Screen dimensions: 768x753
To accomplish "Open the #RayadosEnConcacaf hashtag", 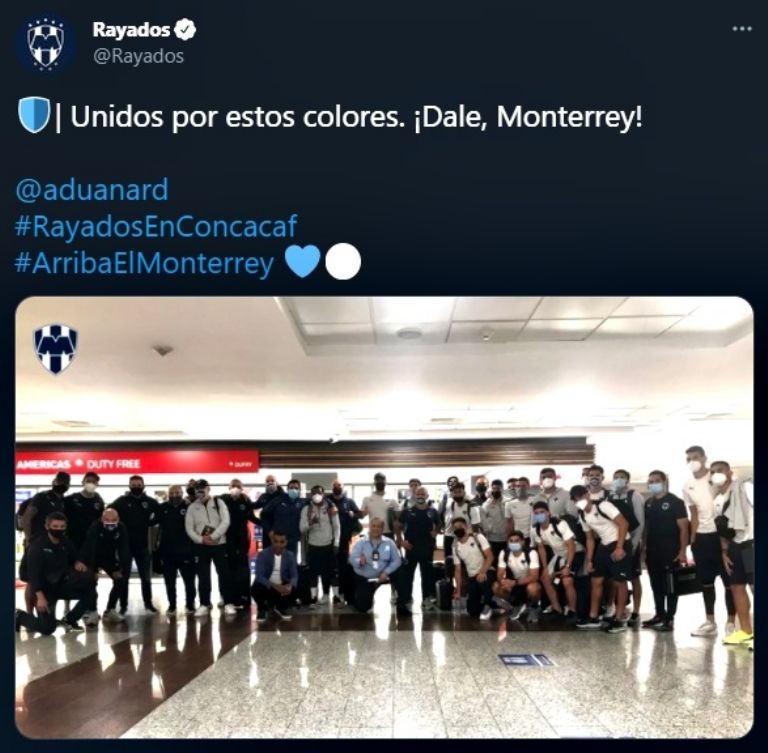I will (156, 226).
